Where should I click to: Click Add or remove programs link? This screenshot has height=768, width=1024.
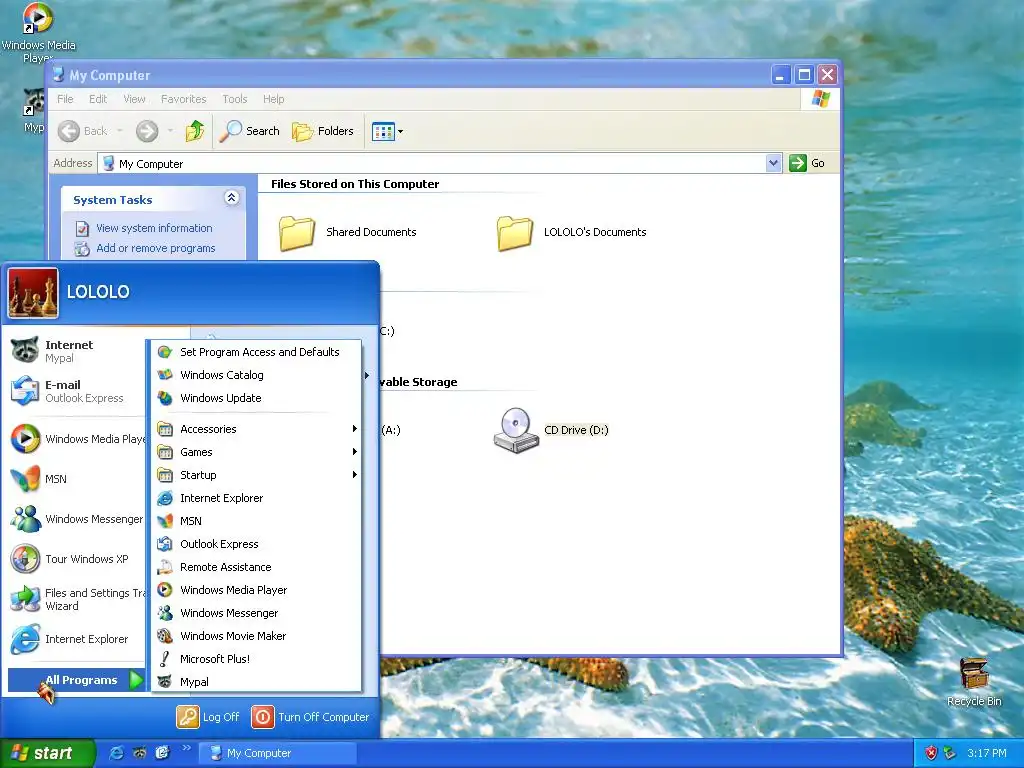coord(155,248)
